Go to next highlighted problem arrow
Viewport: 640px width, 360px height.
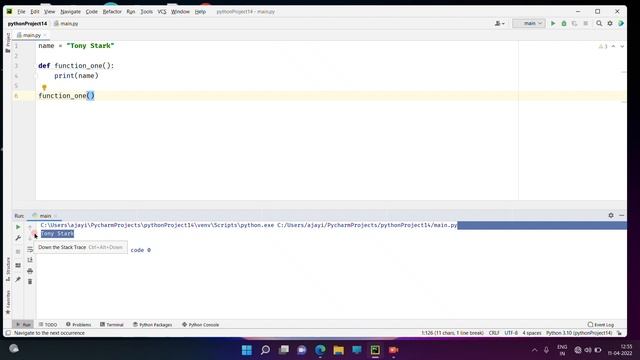coord(622,47)
